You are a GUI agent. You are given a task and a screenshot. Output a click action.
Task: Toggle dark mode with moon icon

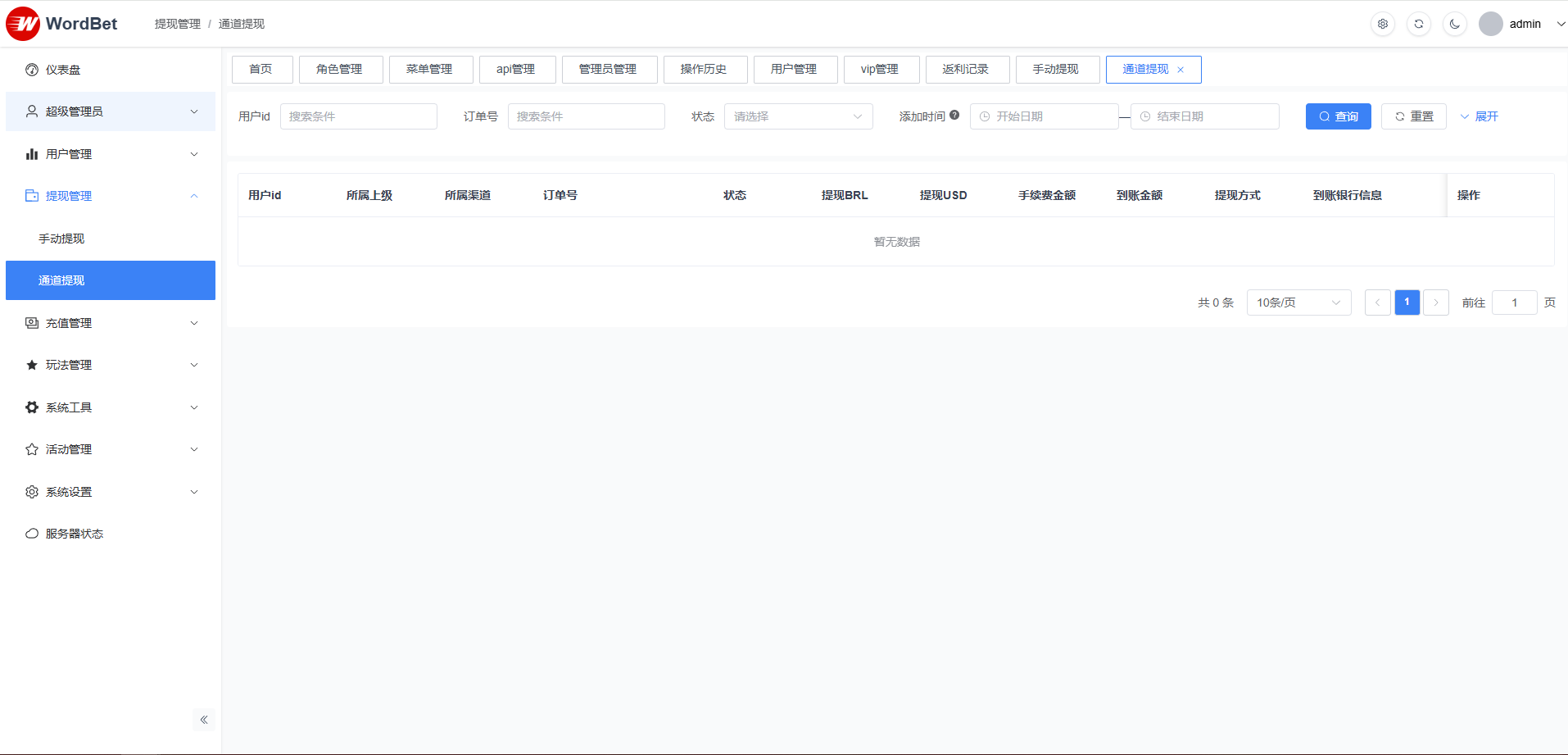tap(1455, 24)
